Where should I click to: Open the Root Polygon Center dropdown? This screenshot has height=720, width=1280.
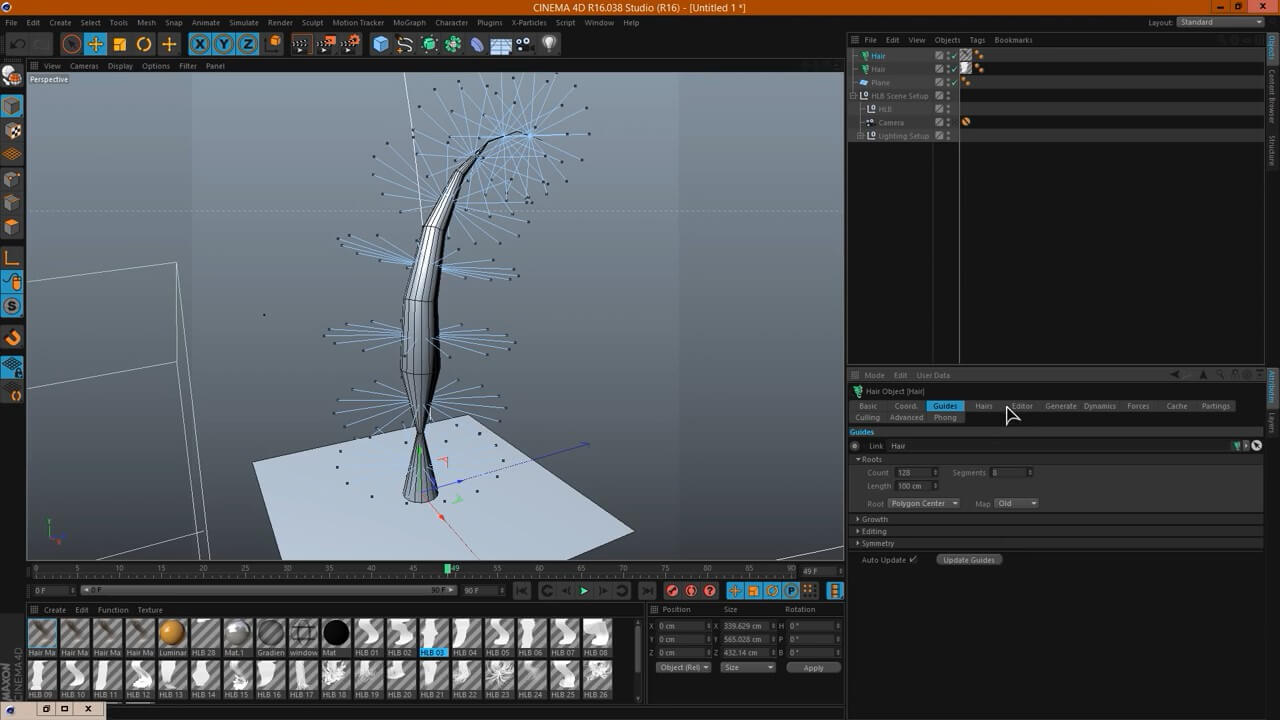click(924, 503)
